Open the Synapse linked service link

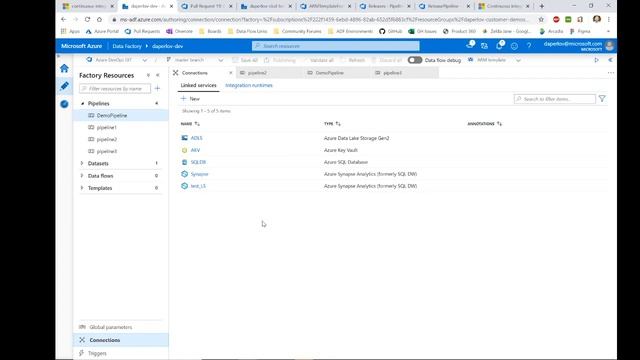[200, 174]
